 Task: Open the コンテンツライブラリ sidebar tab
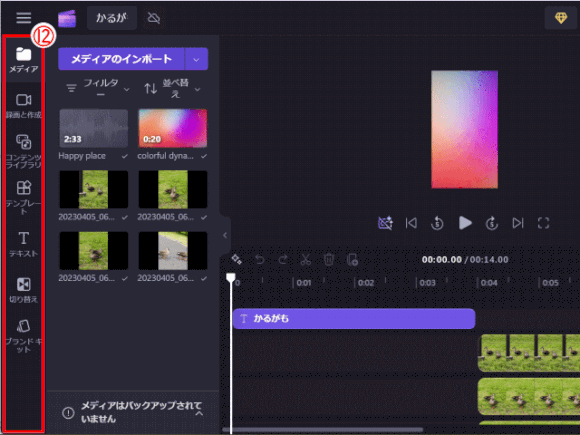pyautogui.click(x=24, y=151)
